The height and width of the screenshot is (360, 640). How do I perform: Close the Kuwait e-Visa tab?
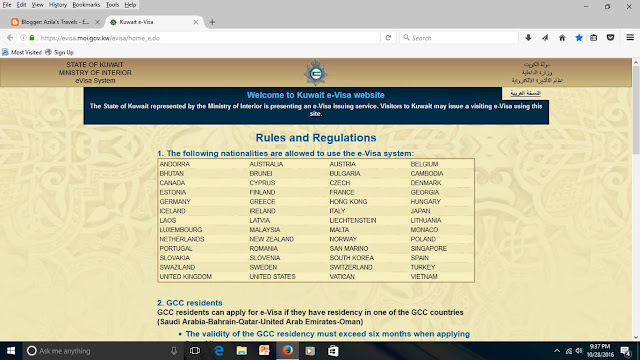[x=196, y=22]
